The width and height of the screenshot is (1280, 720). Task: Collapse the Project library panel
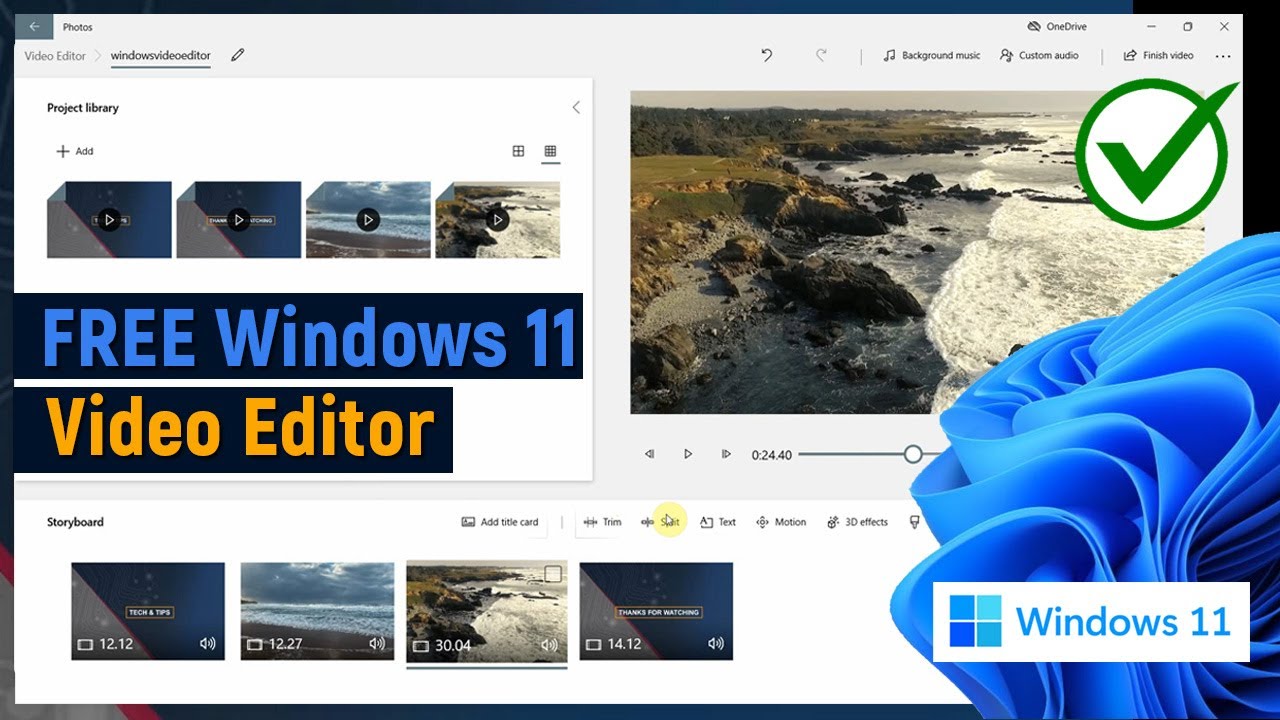(x=576, y=107)
